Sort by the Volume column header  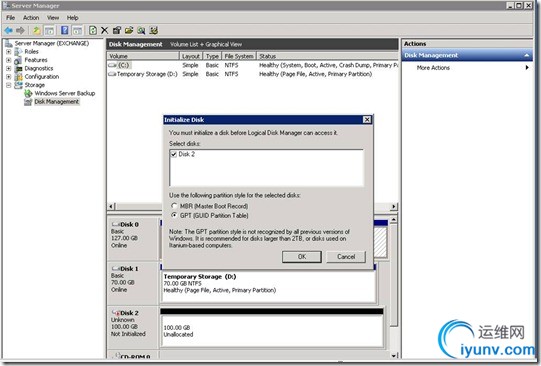[143, 56]
